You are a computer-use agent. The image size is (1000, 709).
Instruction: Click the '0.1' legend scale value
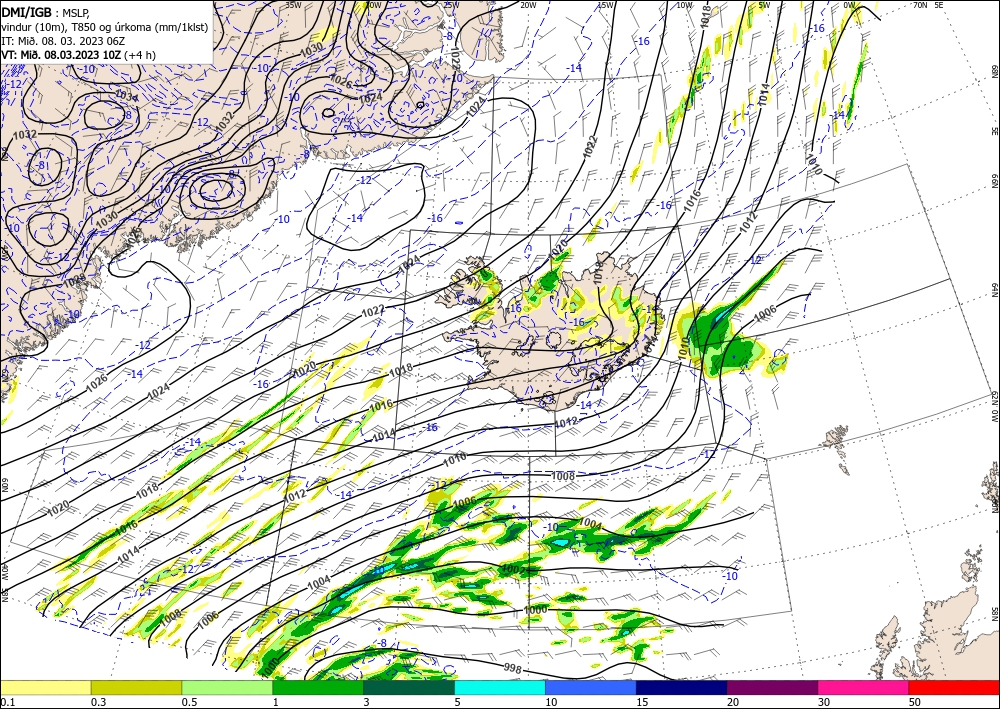point(6,702)
